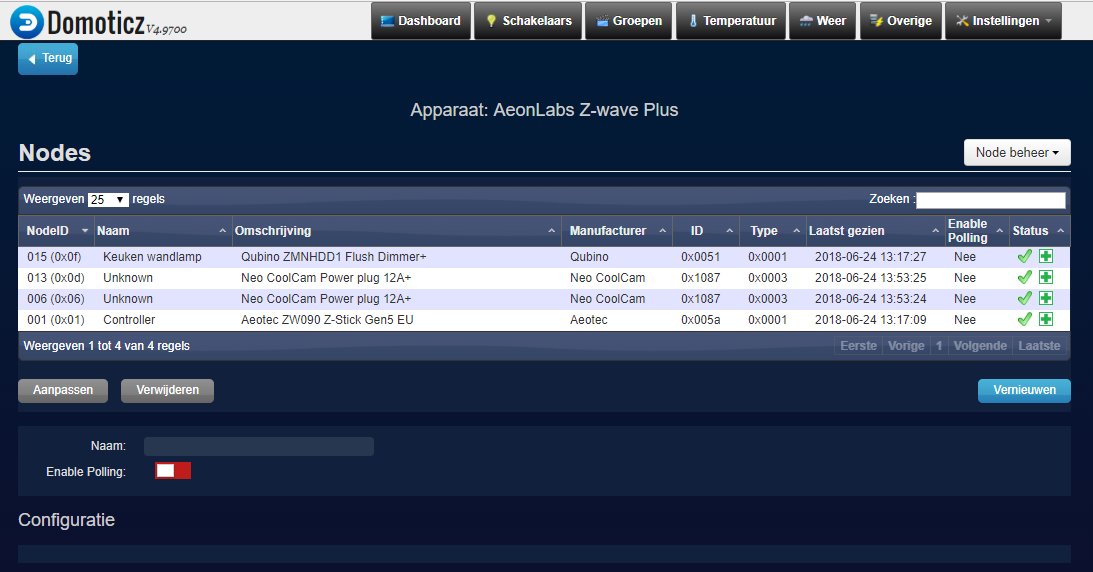The image size is (1093, 572).
Task: Click the Qubino manufacturer cell
Action: pyautogui.click(x=589, y=257)
